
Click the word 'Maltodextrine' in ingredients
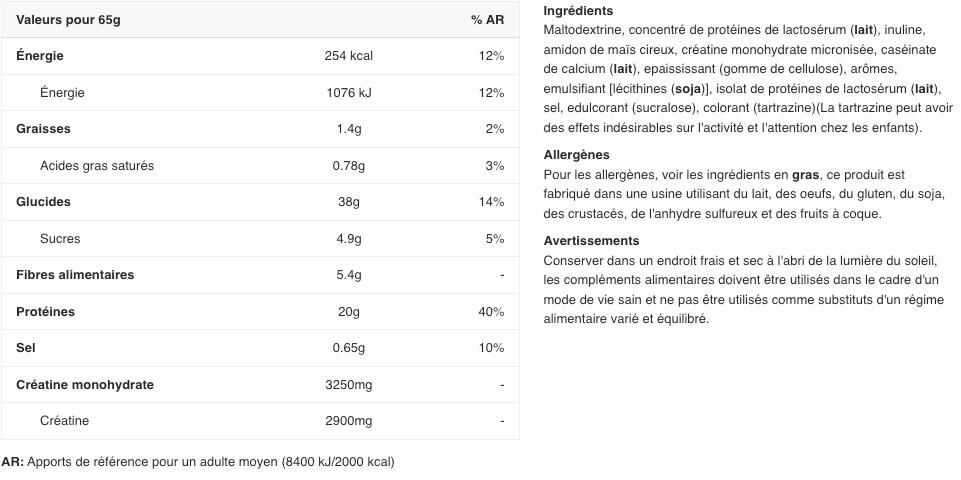[583, 30]
